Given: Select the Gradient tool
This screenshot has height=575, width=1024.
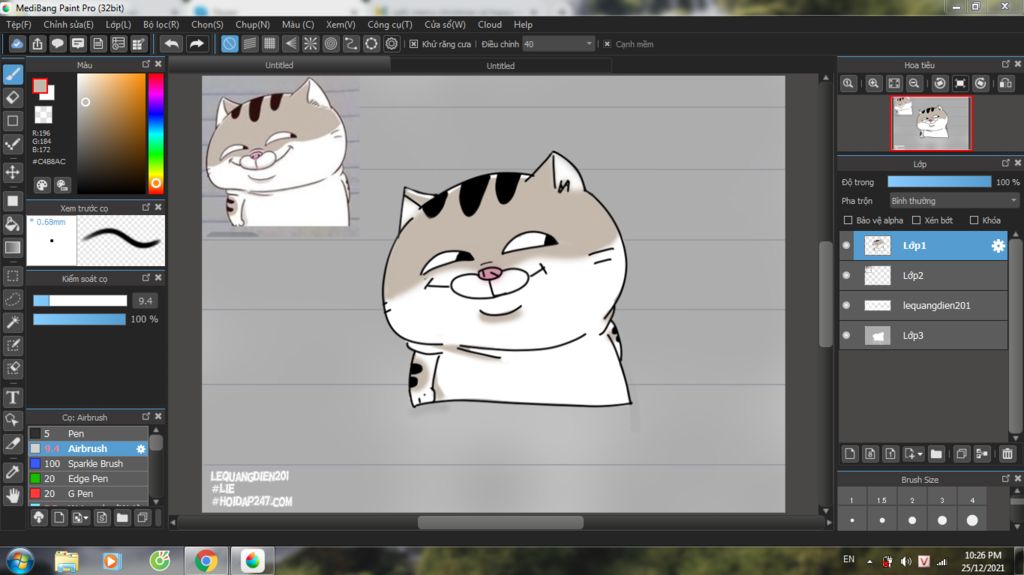Looking at the screenshot, I should (x=13, y=248).
